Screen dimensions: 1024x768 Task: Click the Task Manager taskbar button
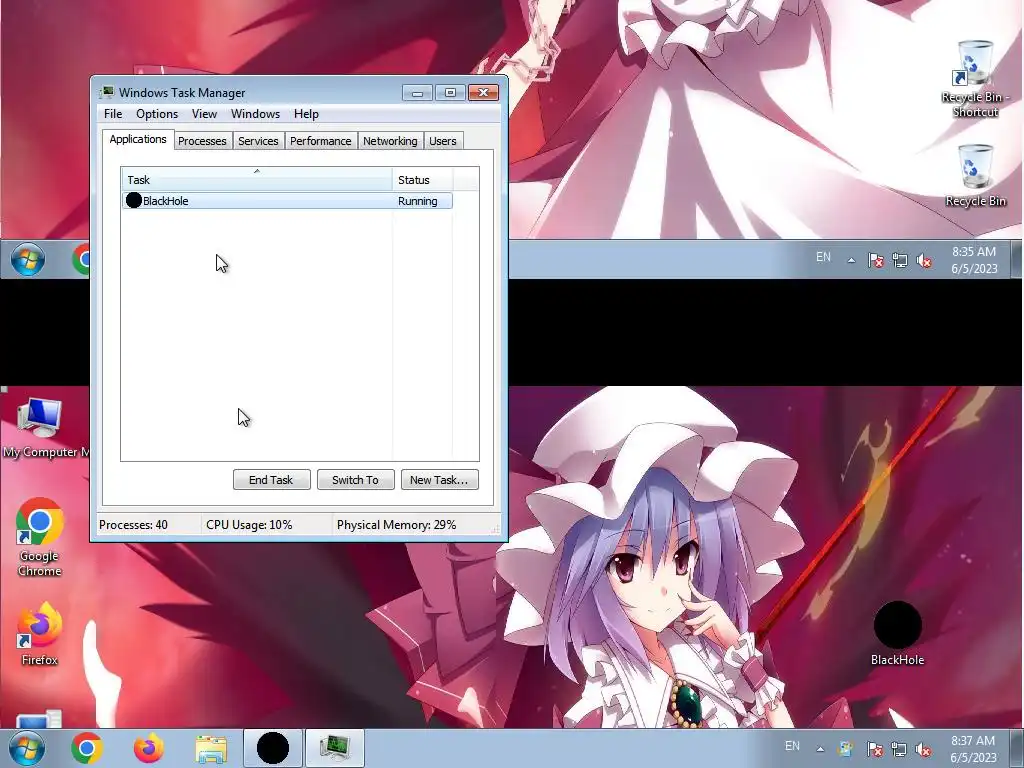335,748
